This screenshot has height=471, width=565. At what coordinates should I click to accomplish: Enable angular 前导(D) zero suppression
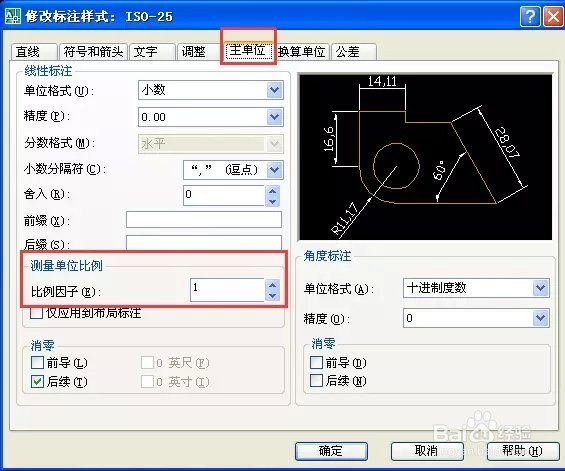click(316, 363)
